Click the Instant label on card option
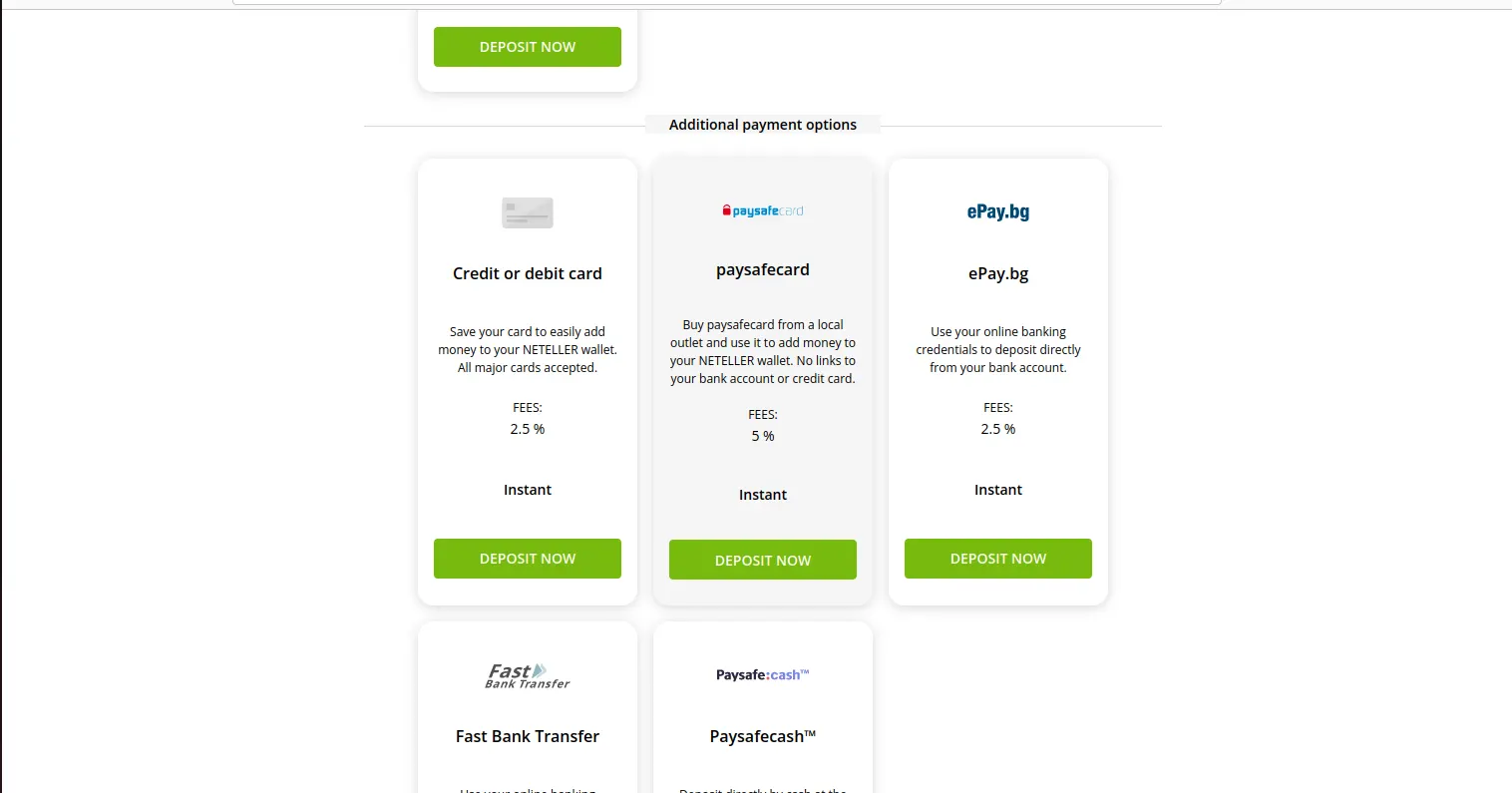Screen dimensions: 1512x793 click(x=528, y=490)
